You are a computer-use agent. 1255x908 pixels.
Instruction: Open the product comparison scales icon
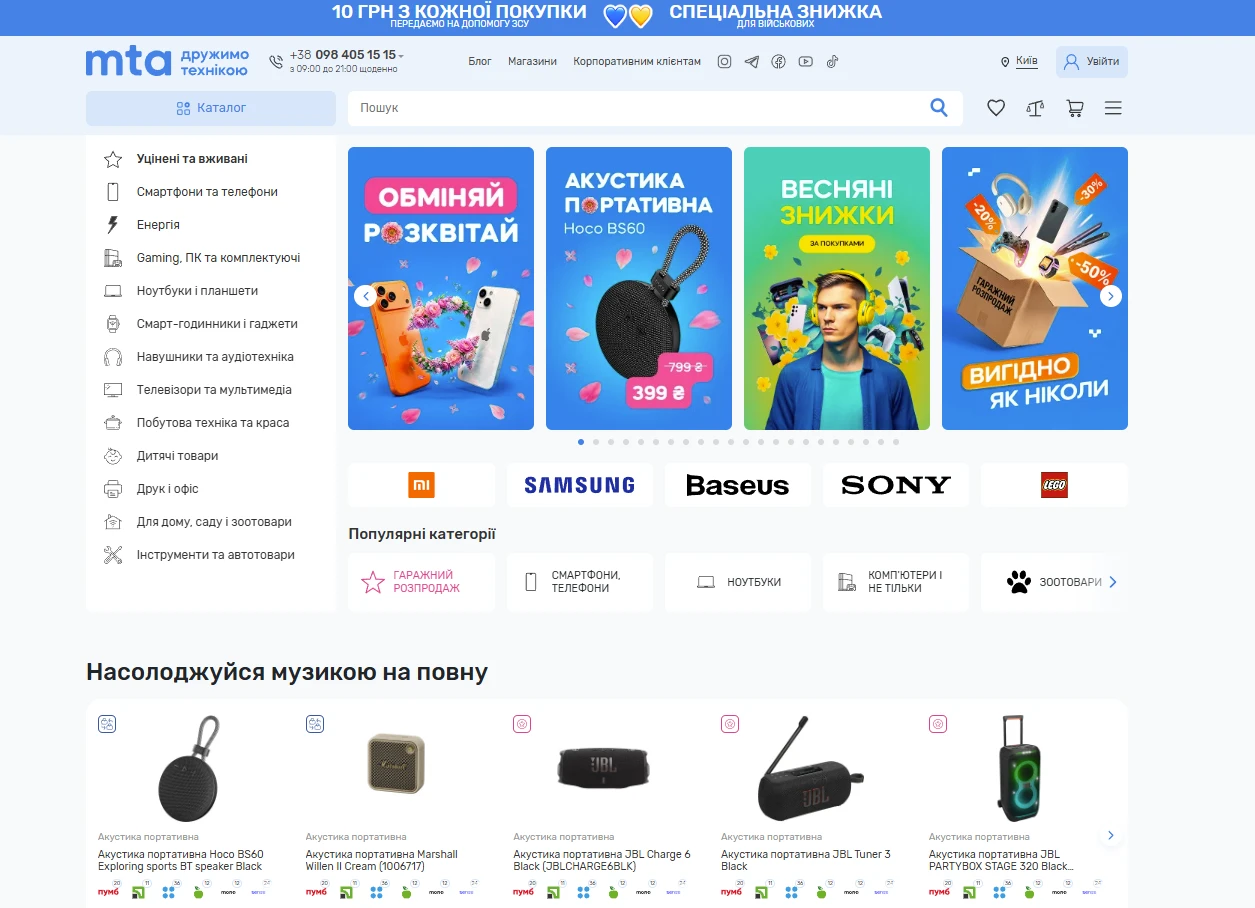1035,108
